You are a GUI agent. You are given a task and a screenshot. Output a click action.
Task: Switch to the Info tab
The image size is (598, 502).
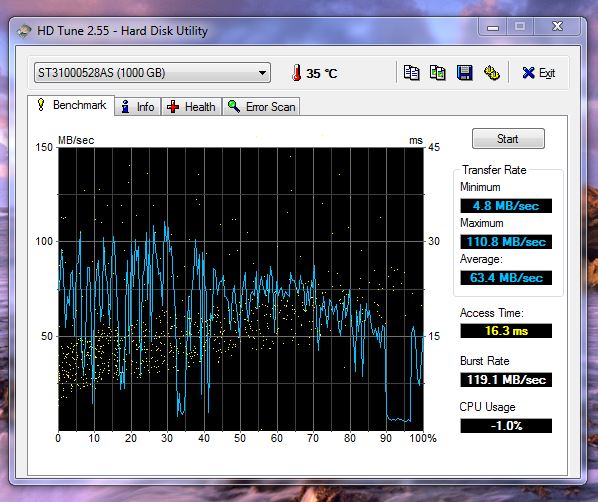click(x=138, y=106)
